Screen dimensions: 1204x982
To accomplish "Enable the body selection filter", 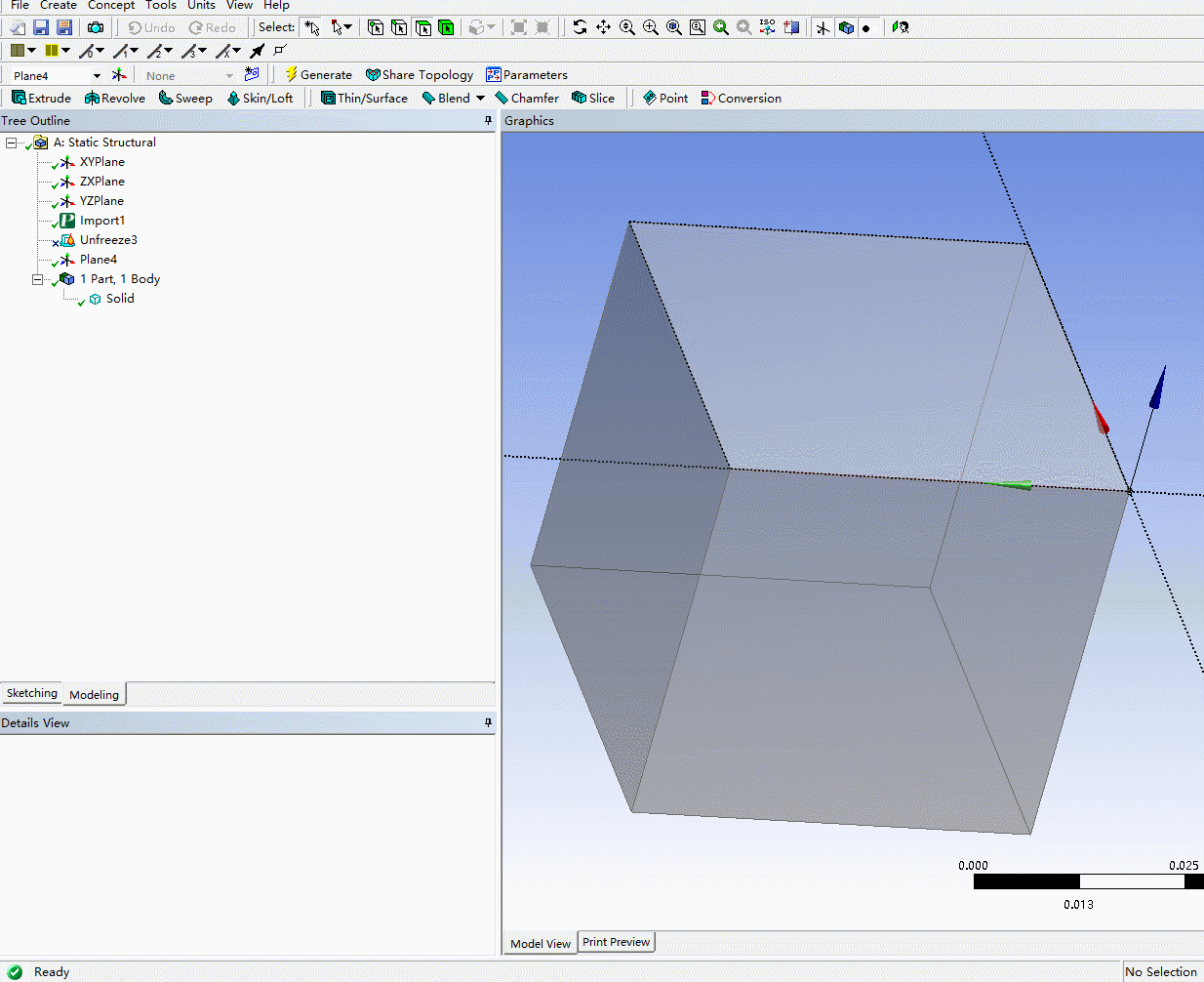I will [446, 27].
